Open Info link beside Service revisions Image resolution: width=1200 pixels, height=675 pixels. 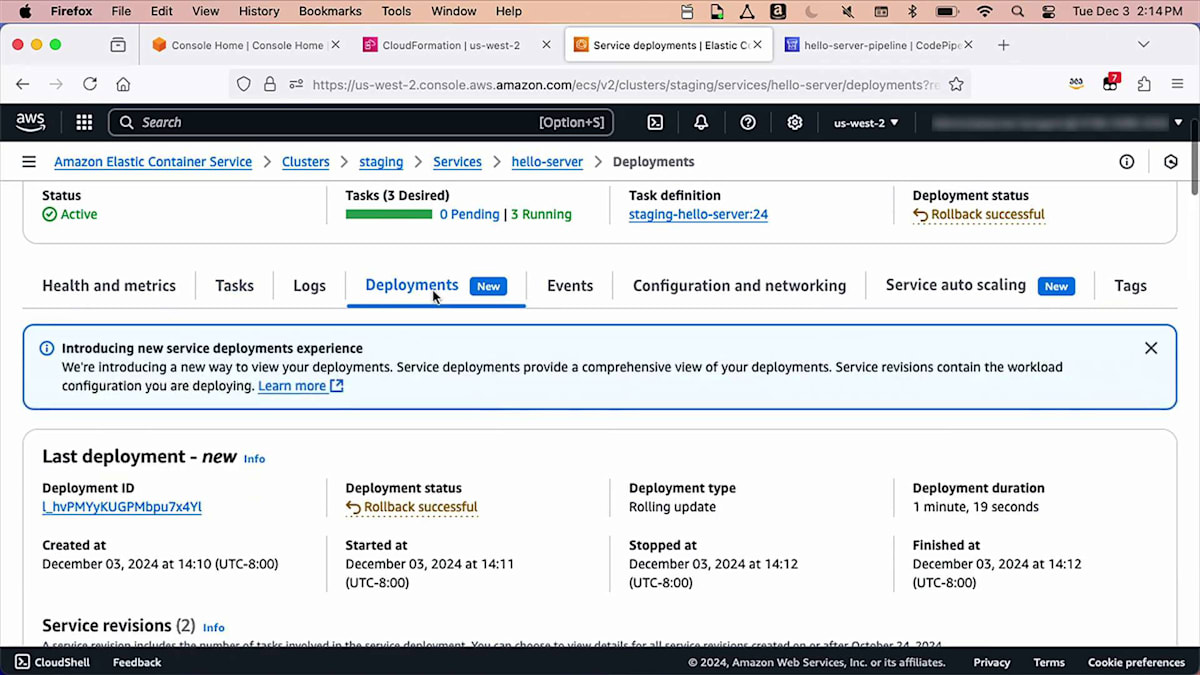click(214, 628)
